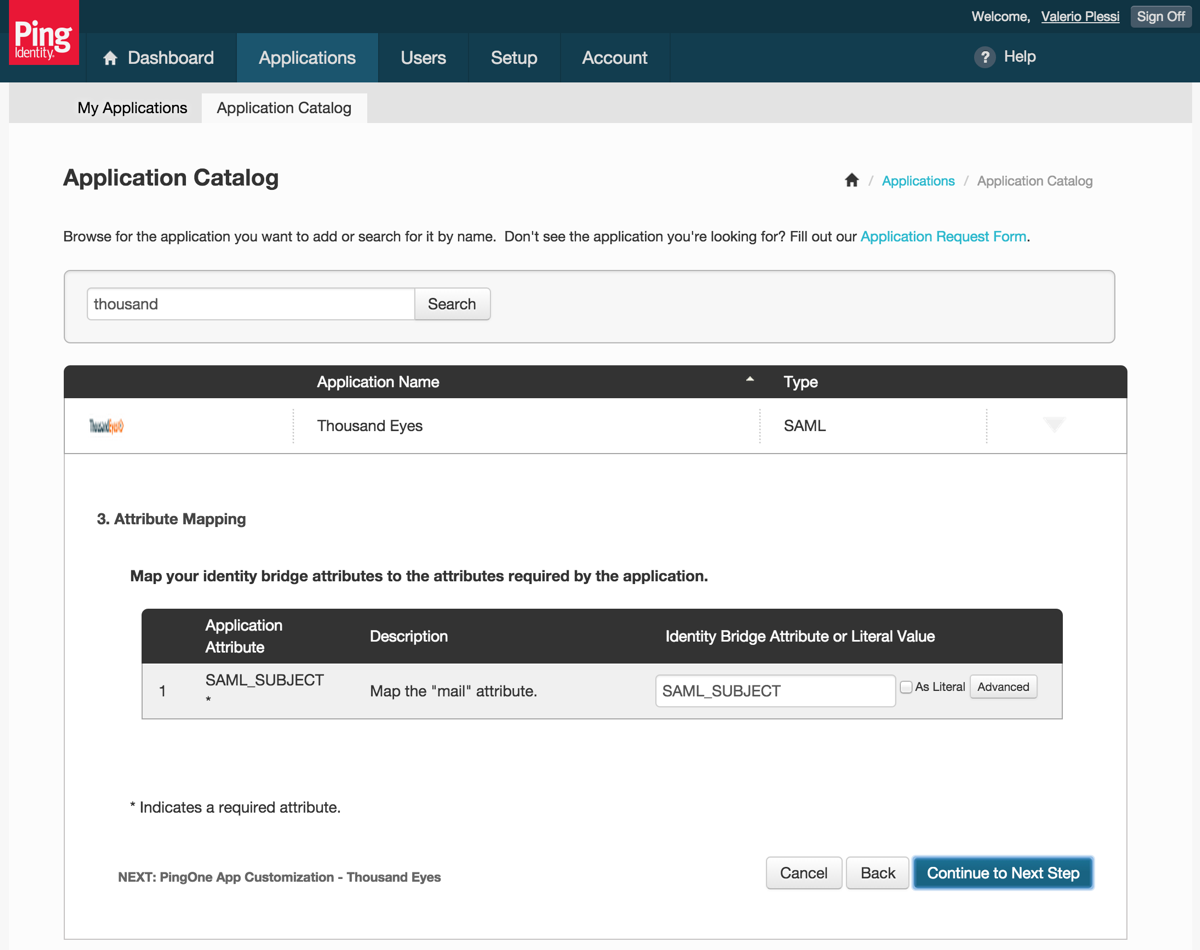Screen dimensions: 1200x950
Task: Click the Sign Off button
Action: tap(1161, 17)
